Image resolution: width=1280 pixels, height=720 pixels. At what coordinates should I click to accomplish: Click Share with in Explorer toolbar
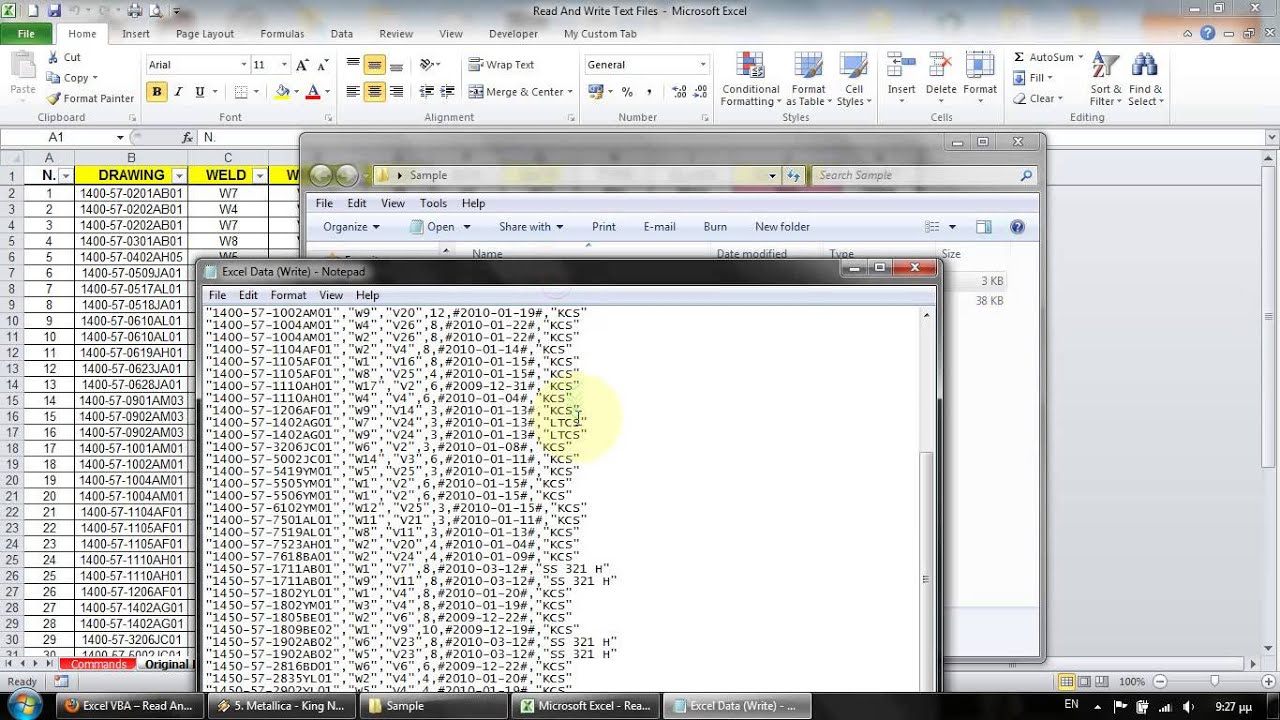point(531,227)
